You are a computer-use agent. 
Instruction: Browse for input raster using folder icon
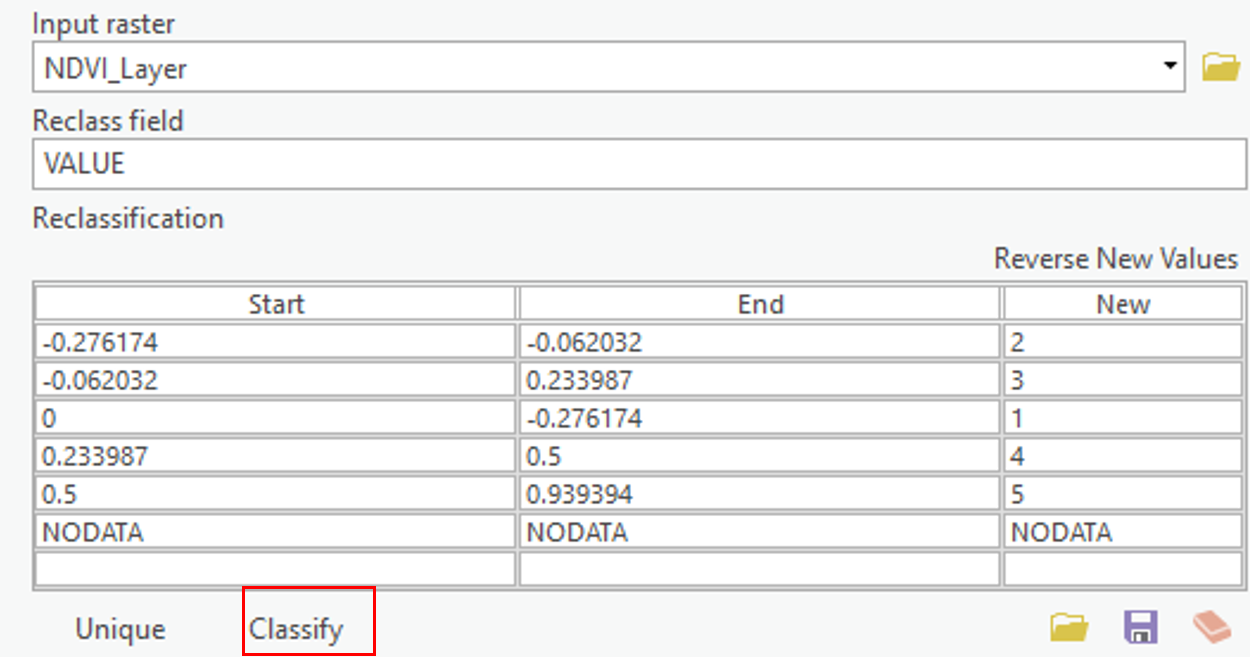click(x=1220, y=68)
